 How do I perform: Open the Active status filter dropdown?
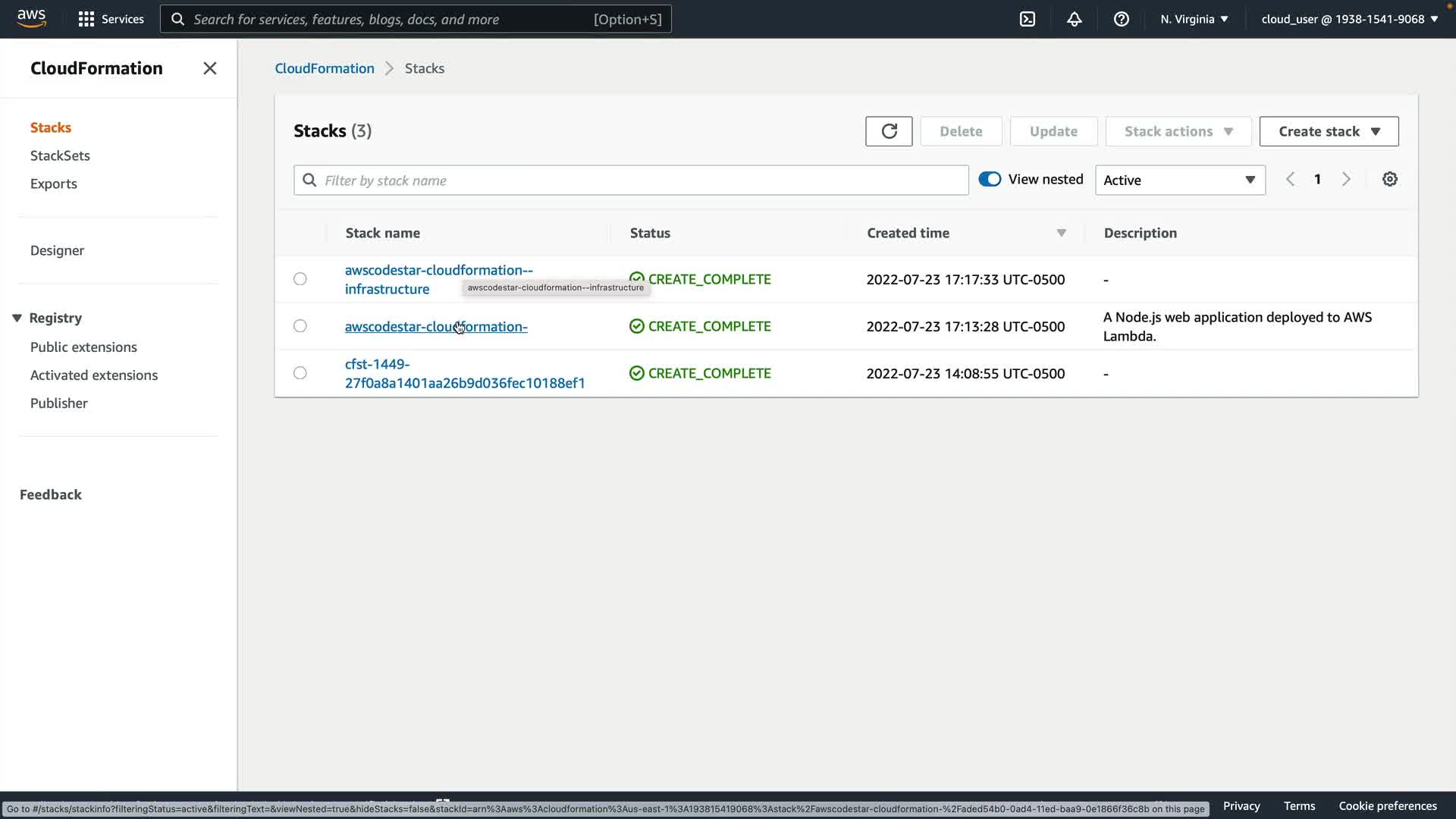point(1180,180)
